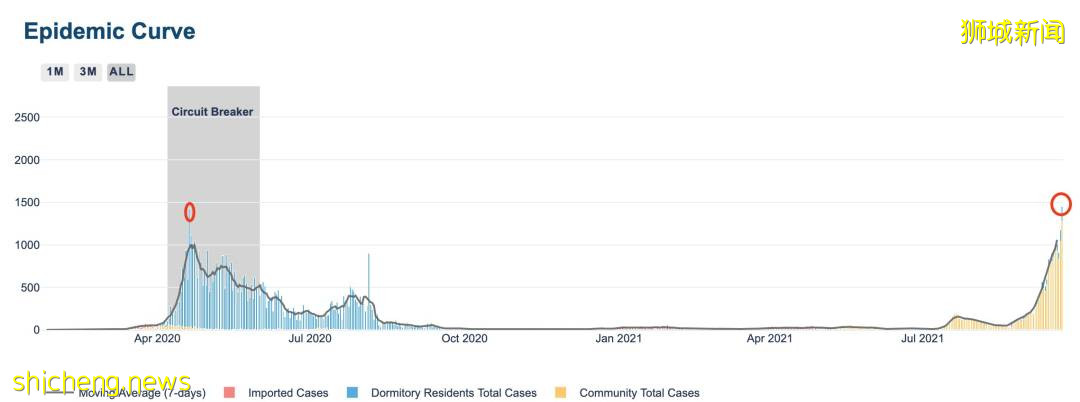Click the 2500 y-axis tick label

click(26, 118)
